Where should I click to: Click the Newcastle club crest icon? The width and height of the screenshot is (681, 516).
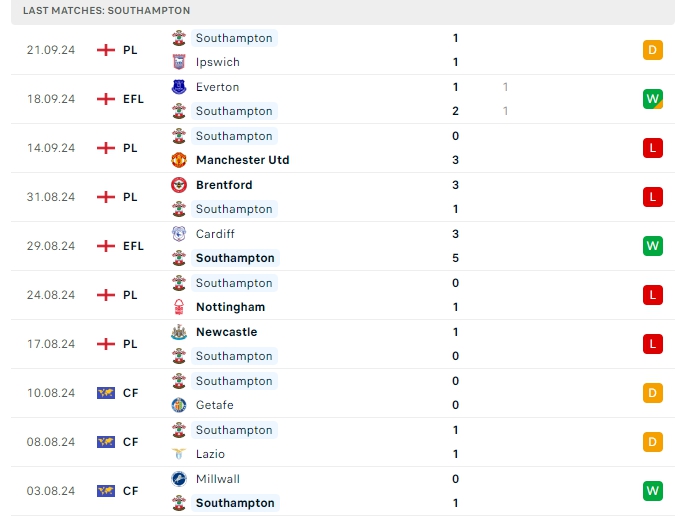coord(179,332)
